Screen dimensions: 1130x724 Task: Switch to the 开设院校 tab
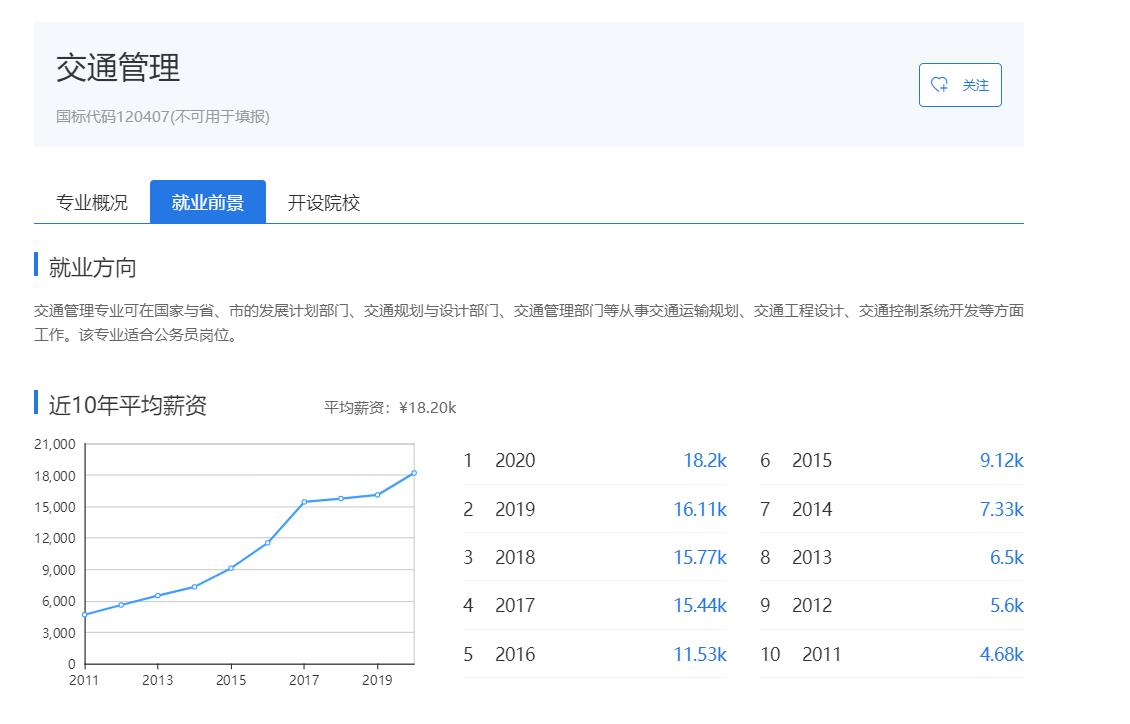[324, 202]
